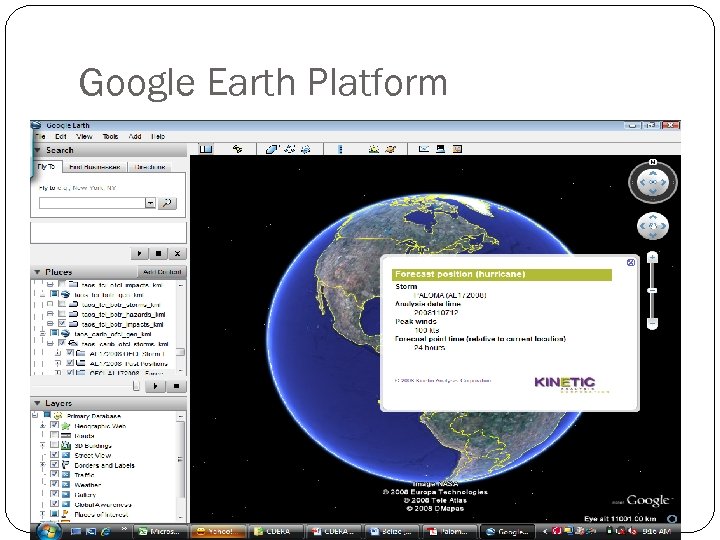Image resolution: width=720 pixels, height=540 pixels.
Task: Uncheck the Borders and Labels layer
Action: (x=54, y=464)
